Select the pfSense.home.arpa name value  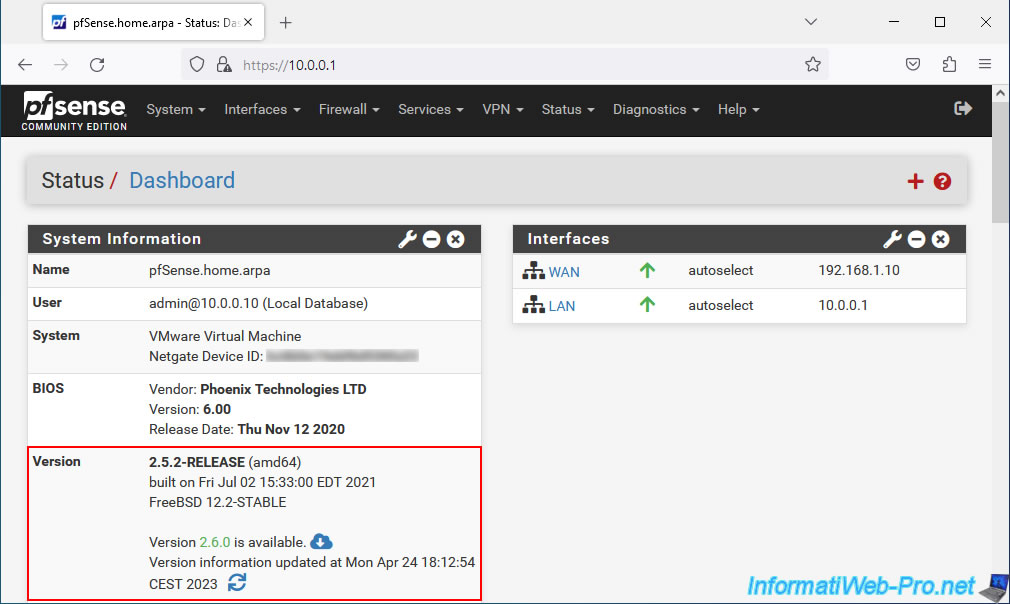point(209,270)
